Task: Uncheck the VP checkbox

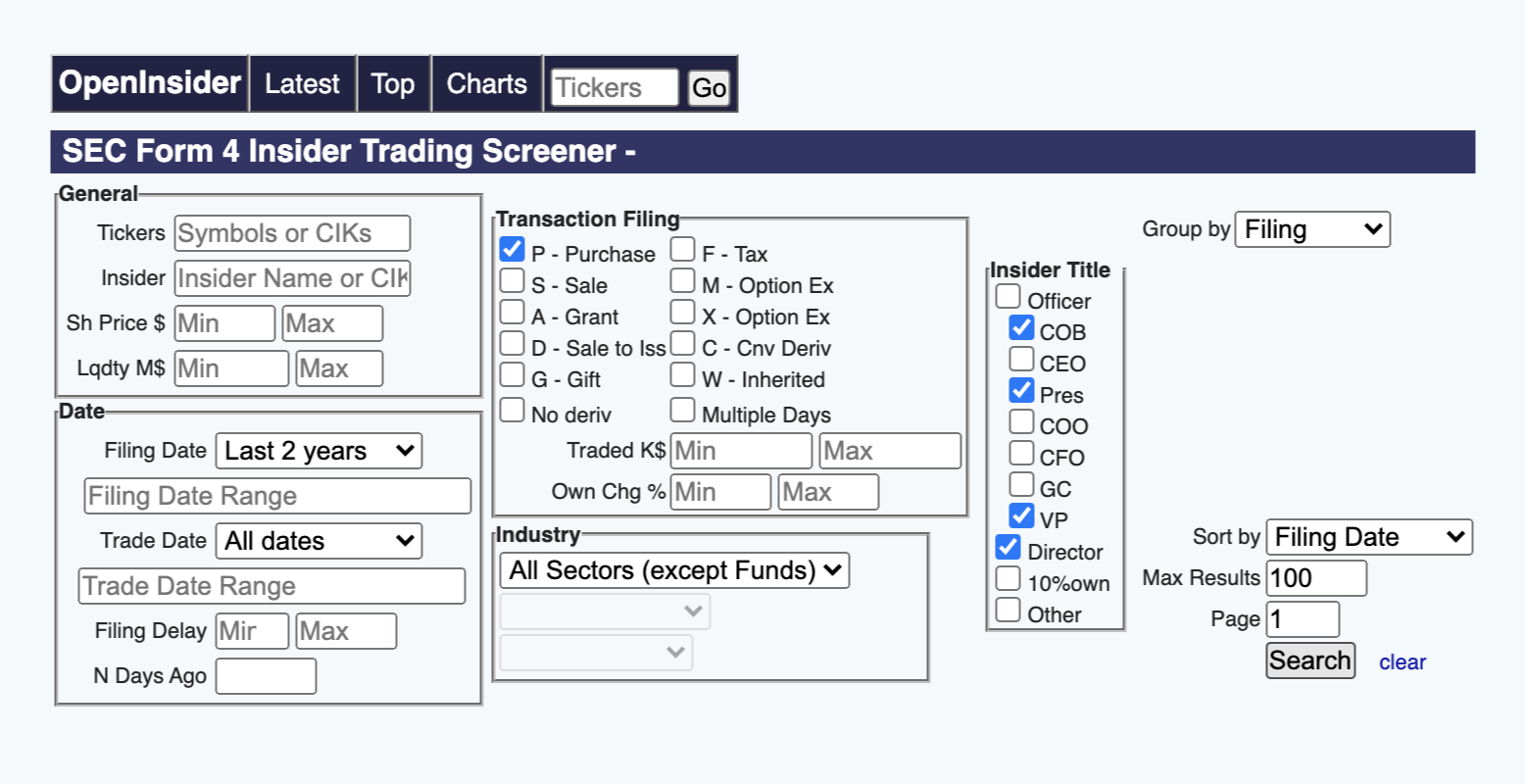Action: click(1022, 515)
